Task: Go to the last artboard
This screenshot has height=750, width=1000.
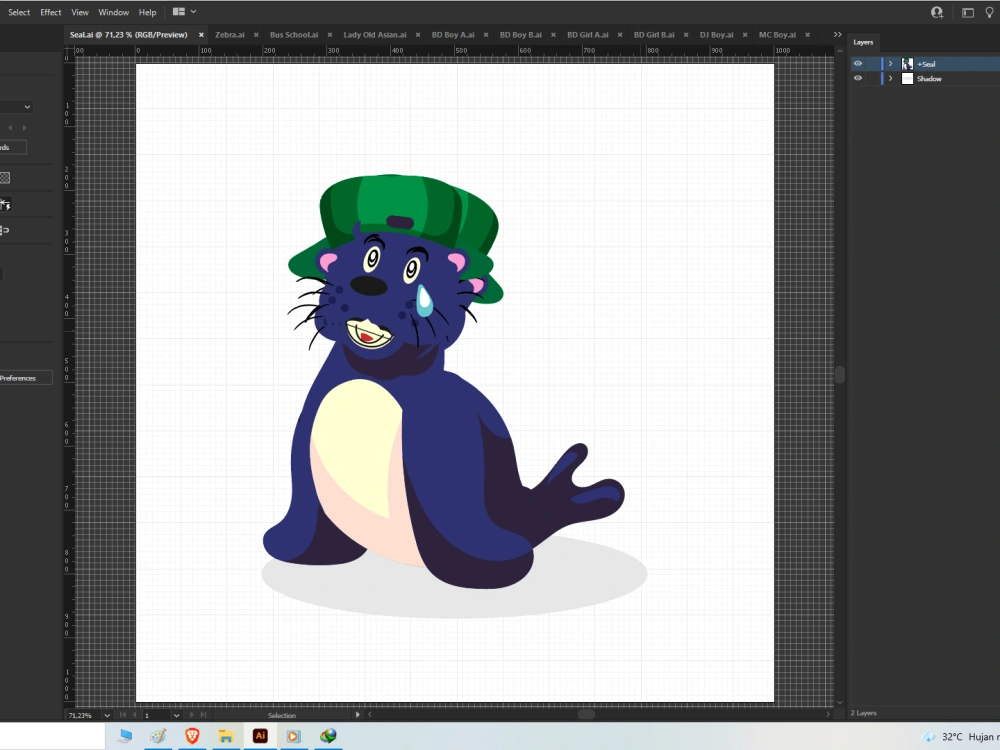Action: pyautogui.click(x=203, y=715)
